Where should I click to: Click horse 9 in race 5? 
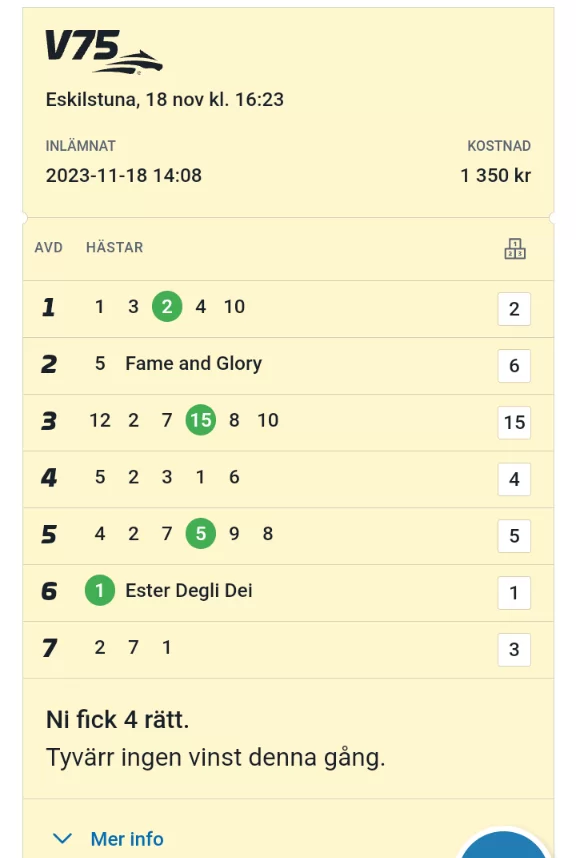pyautogui.click(x=234, y=534)
